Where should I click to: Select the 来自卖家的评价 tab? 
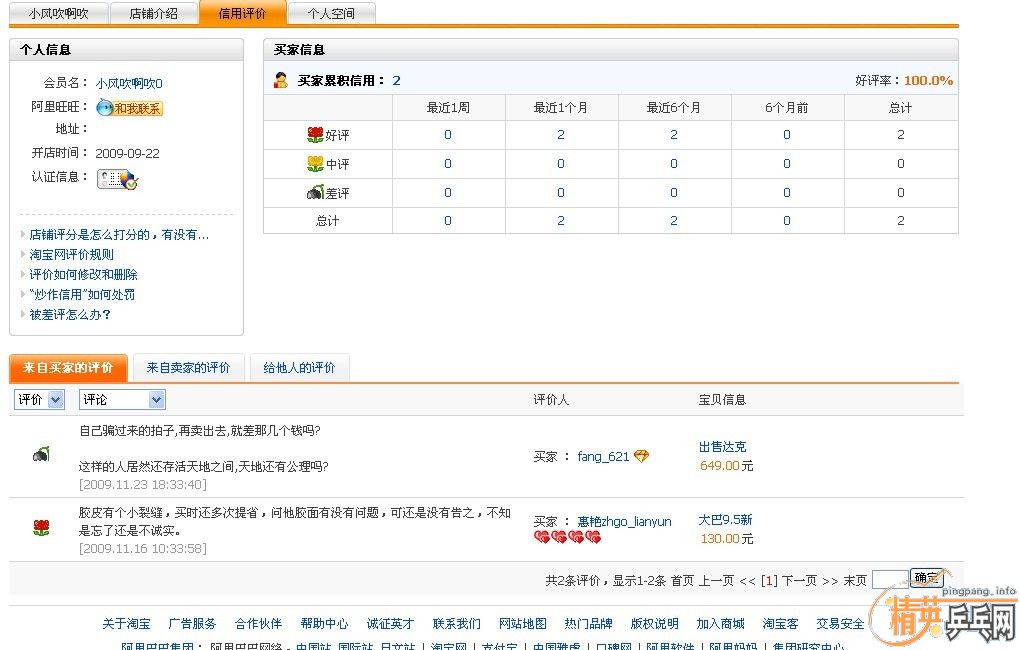188,368
